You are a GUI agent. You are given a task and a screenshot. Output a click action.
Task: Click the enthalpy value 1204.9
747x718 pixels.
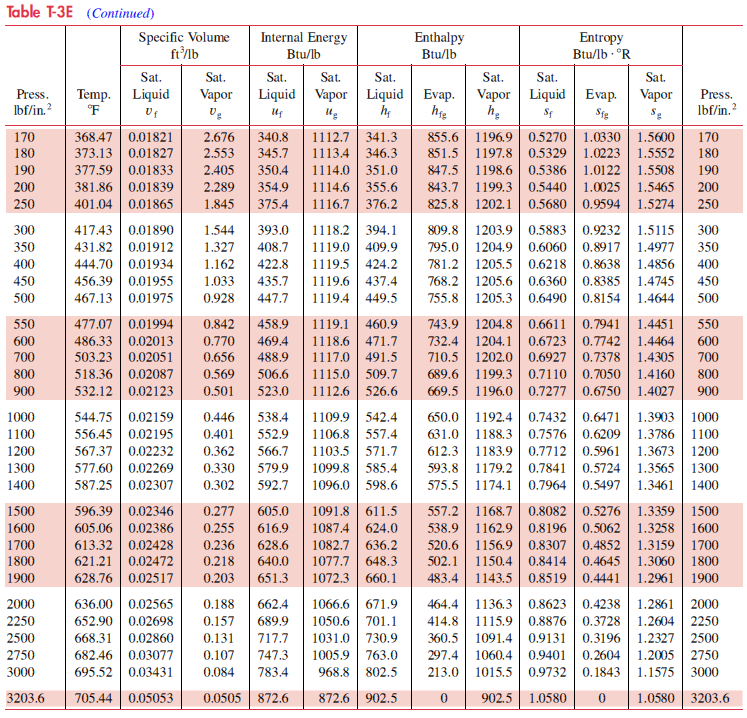point(493,246)
